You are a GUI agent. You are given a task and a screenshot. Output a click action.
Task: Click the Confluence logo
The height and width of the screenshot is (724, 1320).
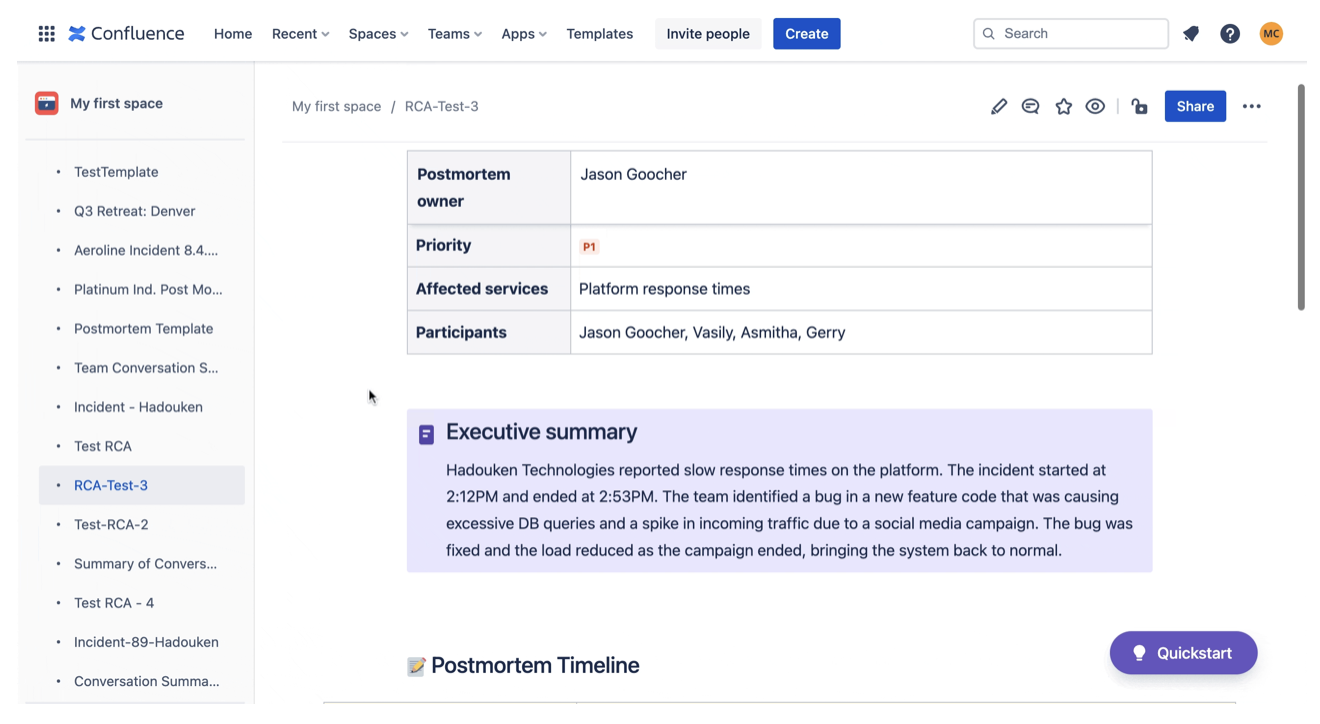[x=126, y=34]
